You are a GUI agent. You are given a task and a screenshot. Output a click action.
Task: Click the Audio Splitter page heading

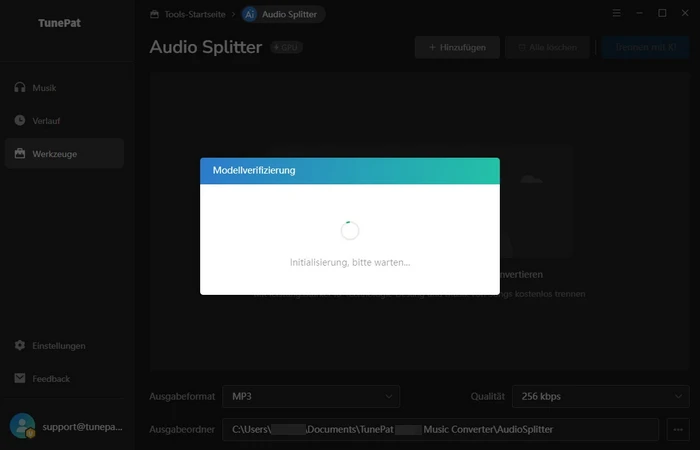(x=206, y=47)
